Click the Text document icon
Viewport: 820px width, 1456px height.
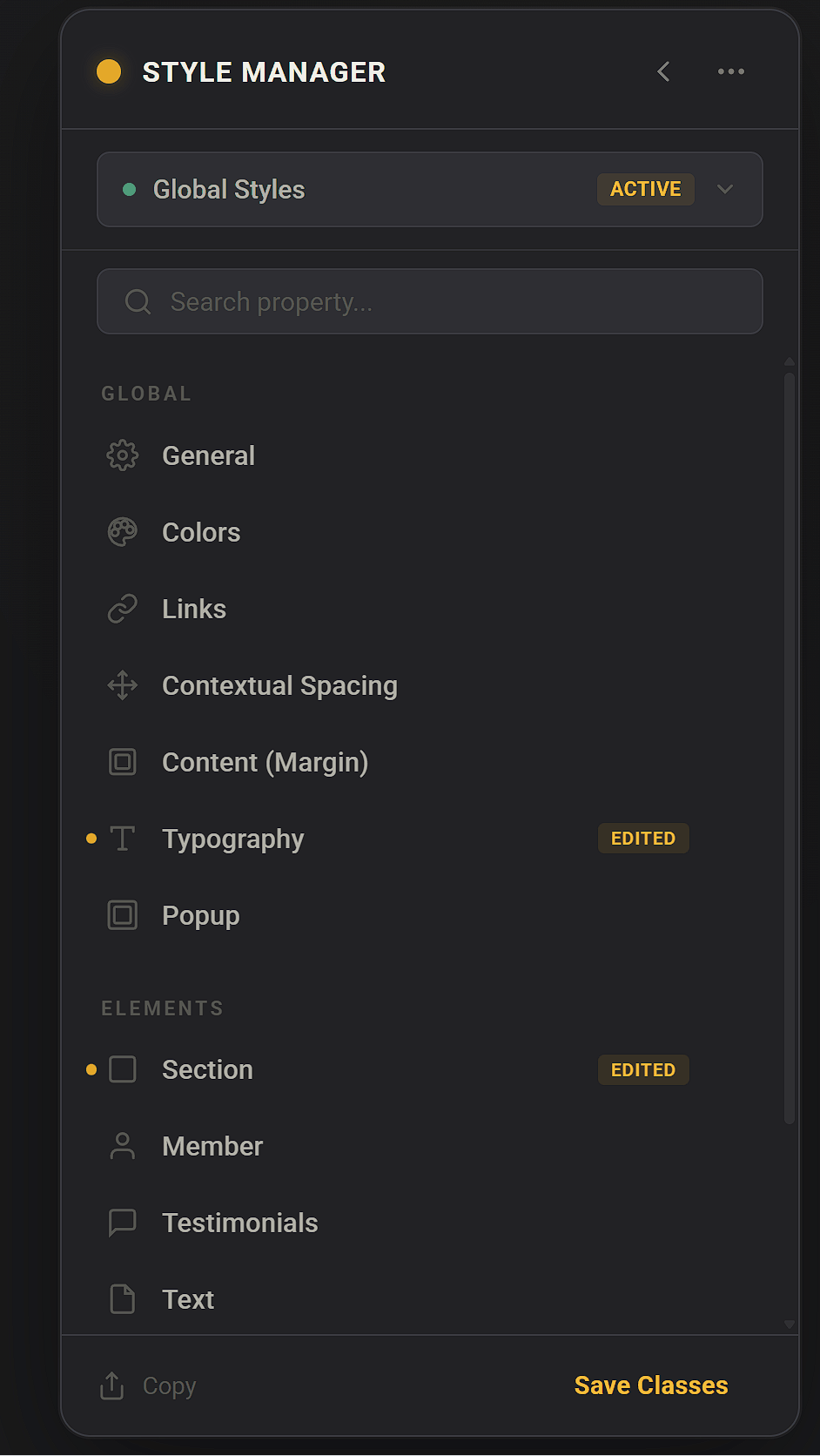point(123,1299)
